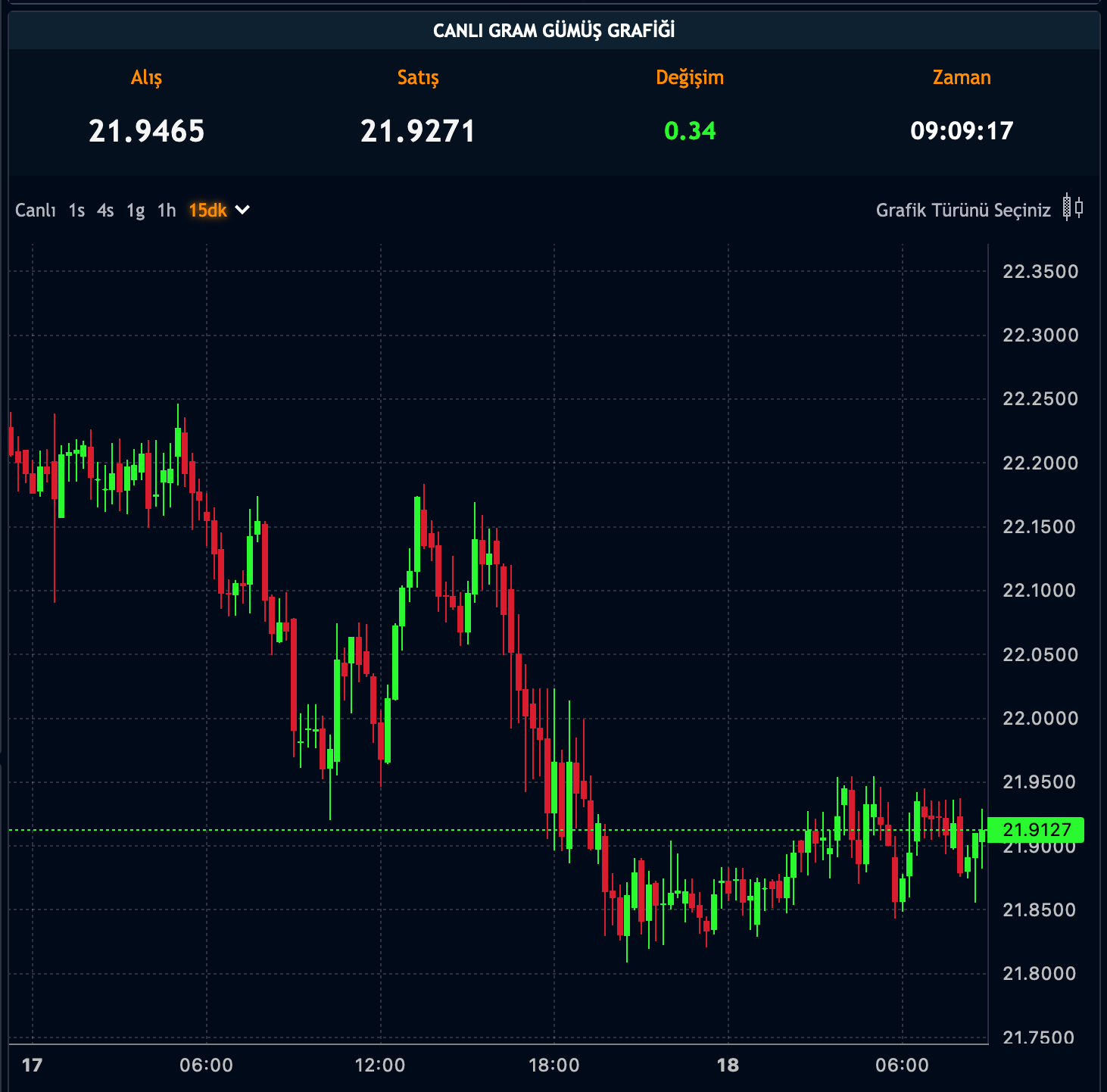The image size is (1107, 1092).
Task: Click the Zaman column label
Action: [962, 77]
